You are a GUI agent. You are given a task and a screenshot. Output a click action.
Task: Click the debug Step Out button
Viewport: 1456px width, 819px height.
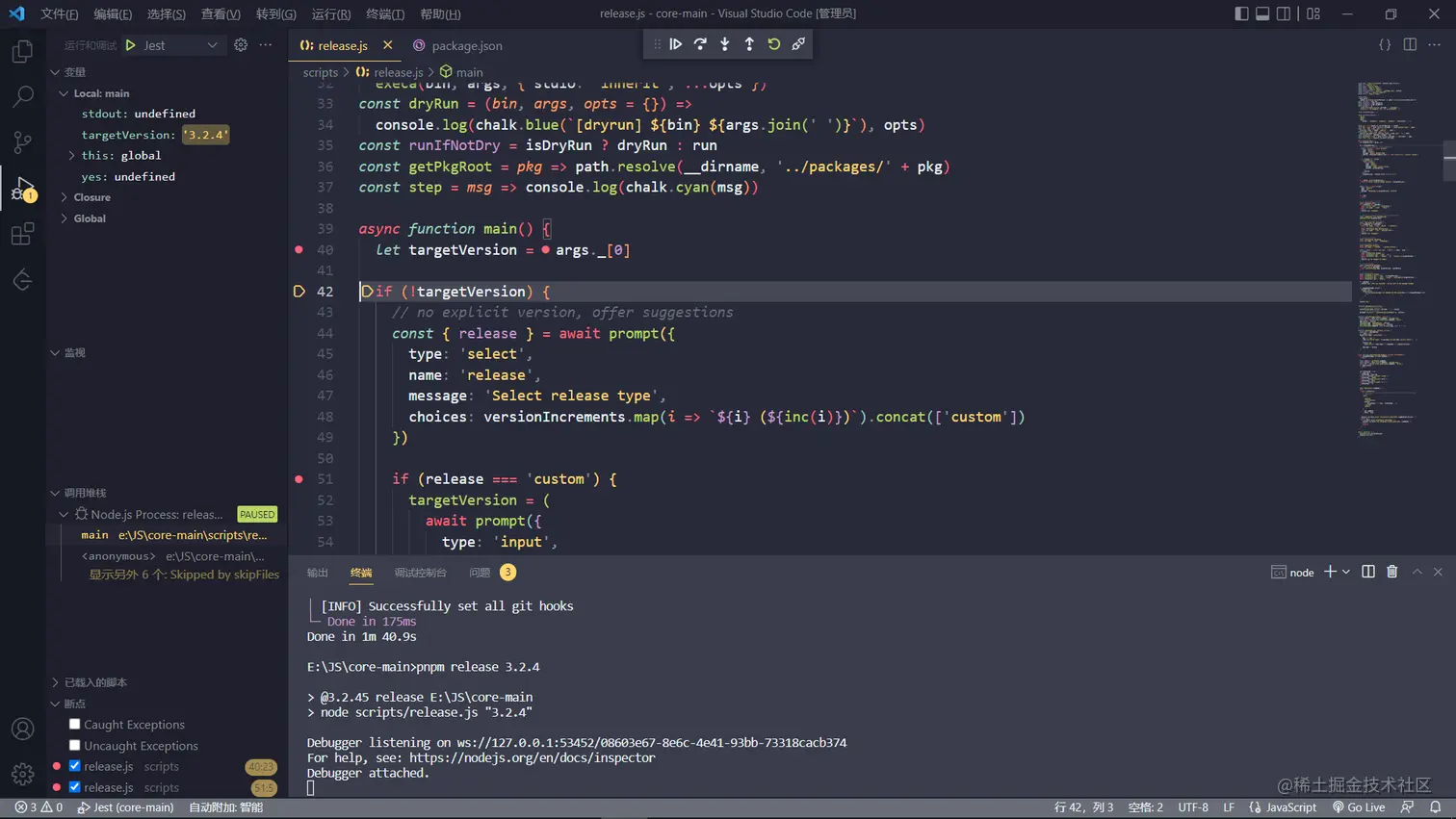[749, 44]
